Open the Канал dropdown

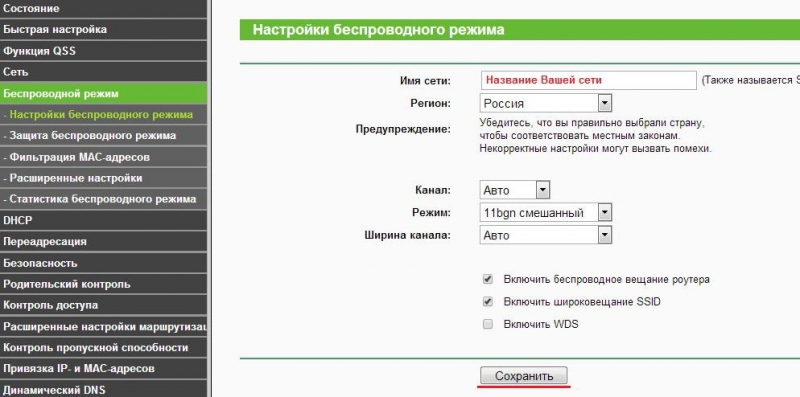coord(515,190)
